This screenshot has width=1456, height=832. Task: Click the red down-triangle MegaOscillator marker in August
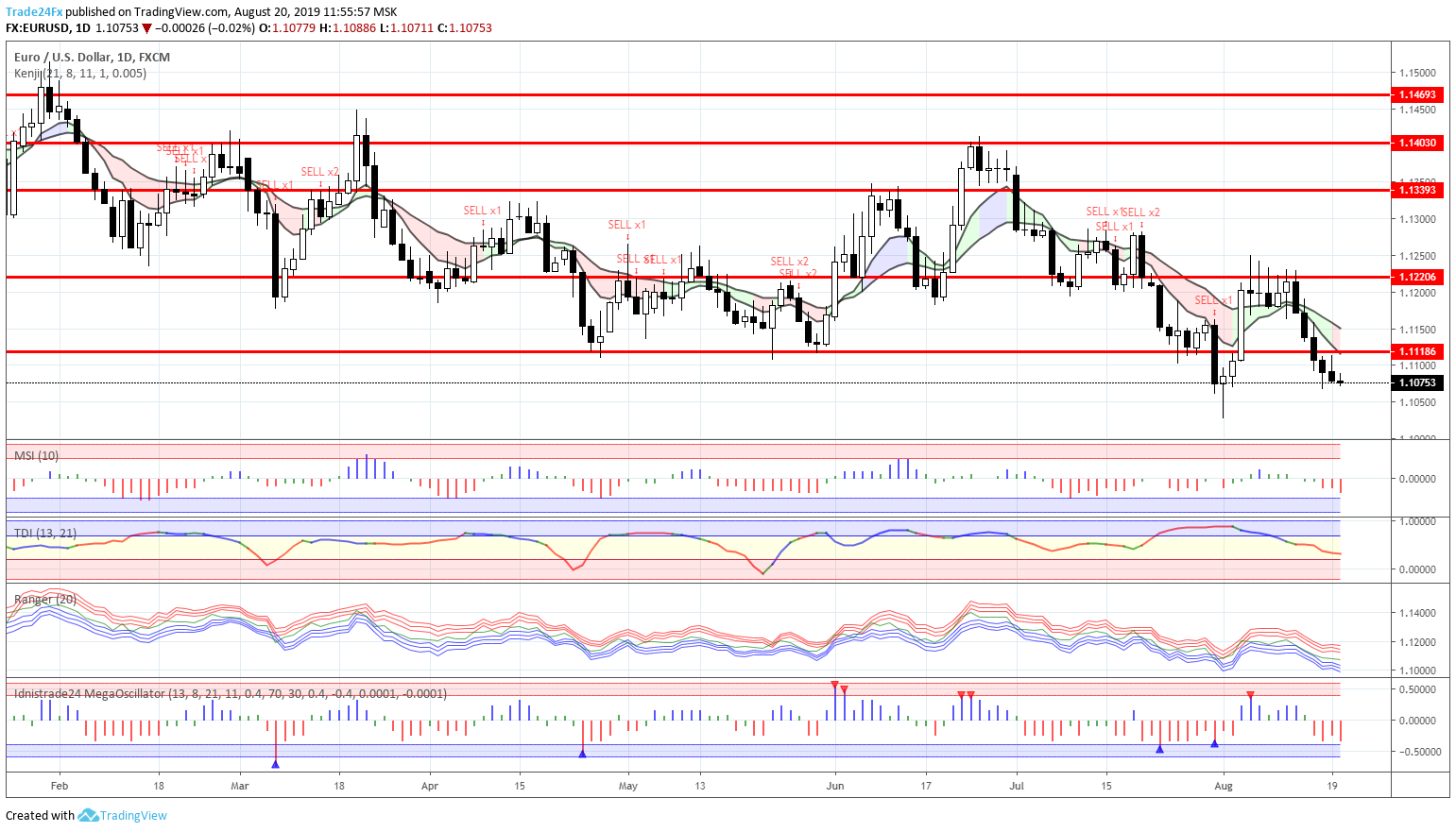1251,695
